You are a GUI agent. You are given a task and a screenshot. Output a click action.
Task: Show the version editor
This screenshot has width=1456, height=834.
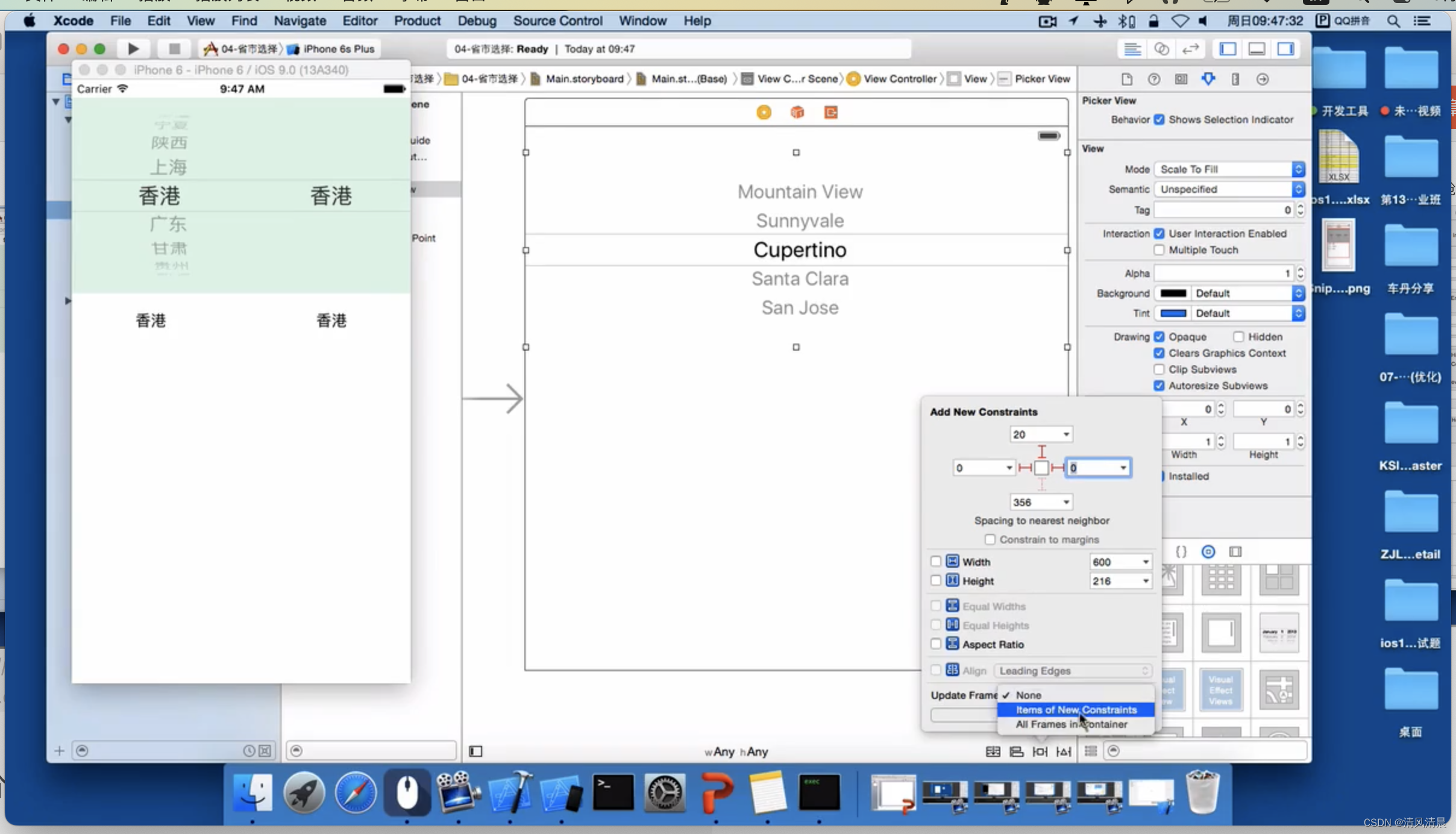1190,49
